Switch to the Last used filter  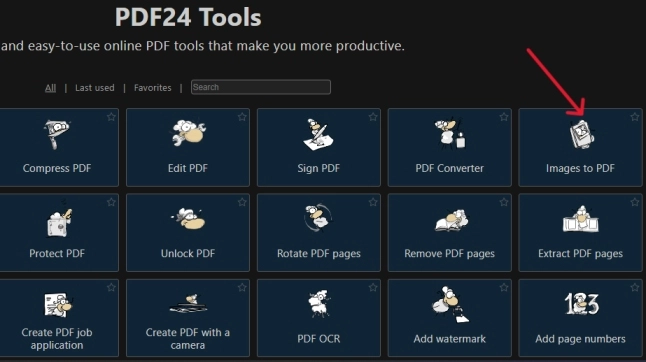(95, 88)
